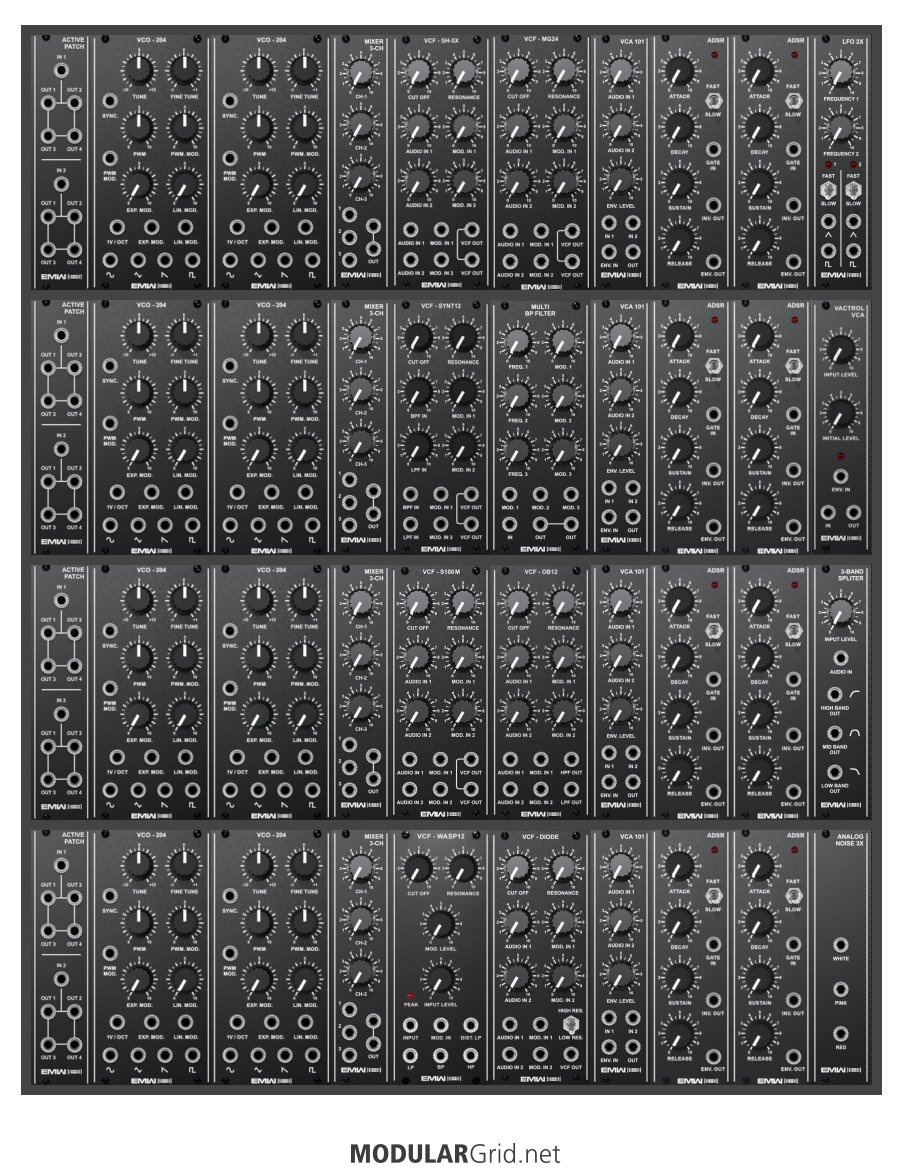Click the MOD IN jack on VCF-WASP12
Screen dimensions: 912x1175
tap(441, 1025)
